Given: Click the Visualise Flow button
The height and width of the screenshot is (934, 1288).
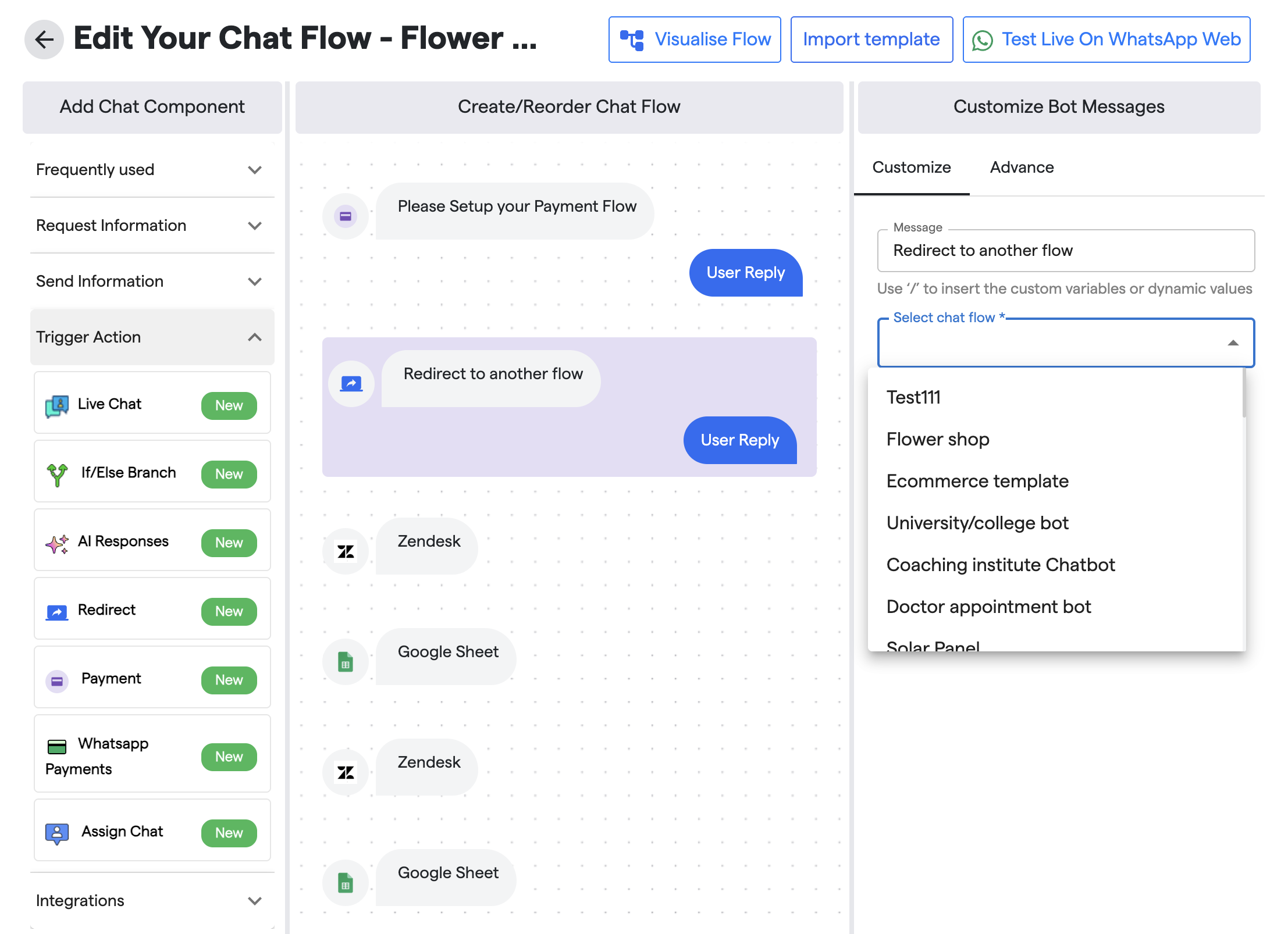Looking at the screenshot, I should click(x=695, y=40).
